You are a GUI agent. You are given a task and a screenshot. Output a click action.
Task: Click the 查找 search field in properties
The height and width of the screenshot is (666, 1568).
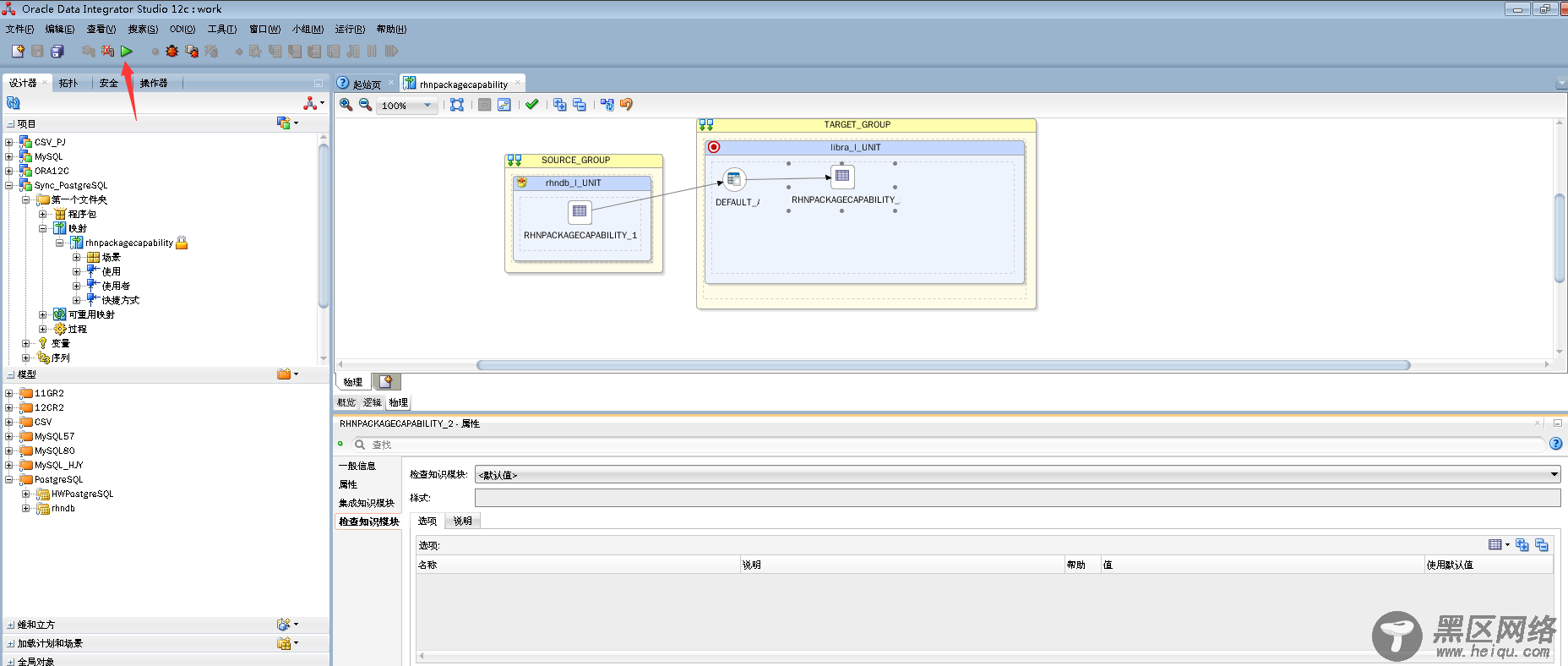click(953, 444)
